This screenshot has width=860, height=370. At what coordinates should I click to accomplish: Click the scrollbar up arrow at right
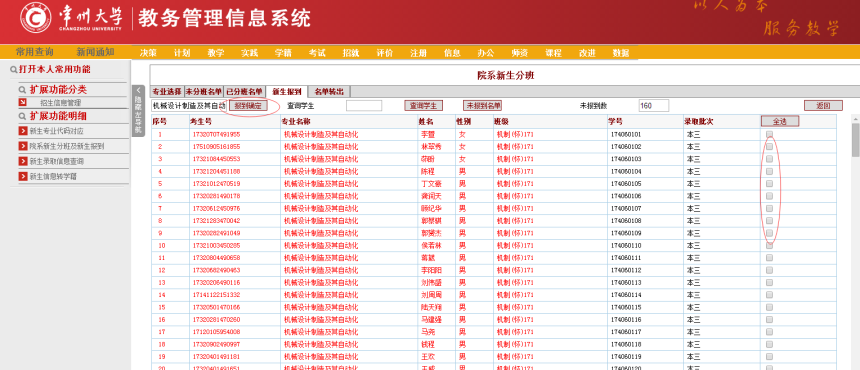[x=856, y=118]
